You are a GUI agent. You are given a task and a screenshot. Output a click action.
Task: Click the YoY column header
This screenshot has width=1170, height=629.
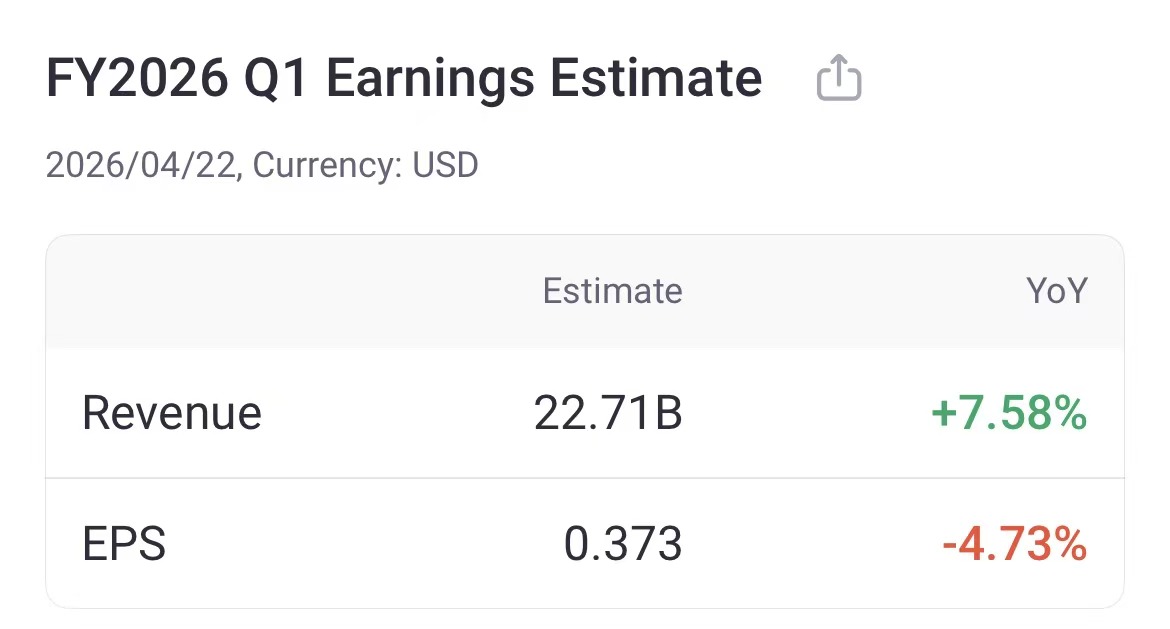[x=1056, y=291]
